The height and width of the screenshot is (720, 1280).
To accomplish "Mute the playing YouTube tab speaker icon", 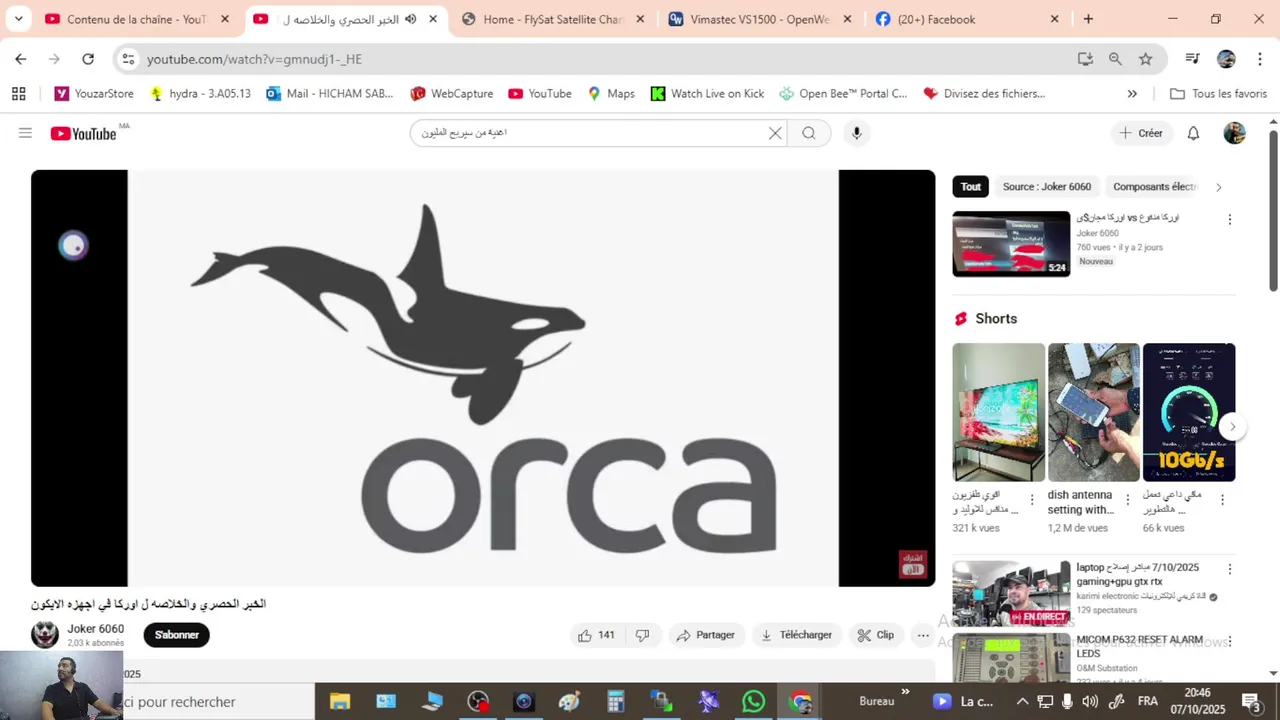I will click(410, 19).
